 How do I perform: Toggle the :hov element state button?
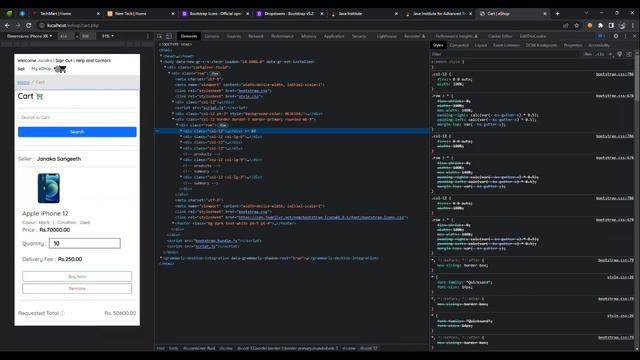[x=588, y=54]
